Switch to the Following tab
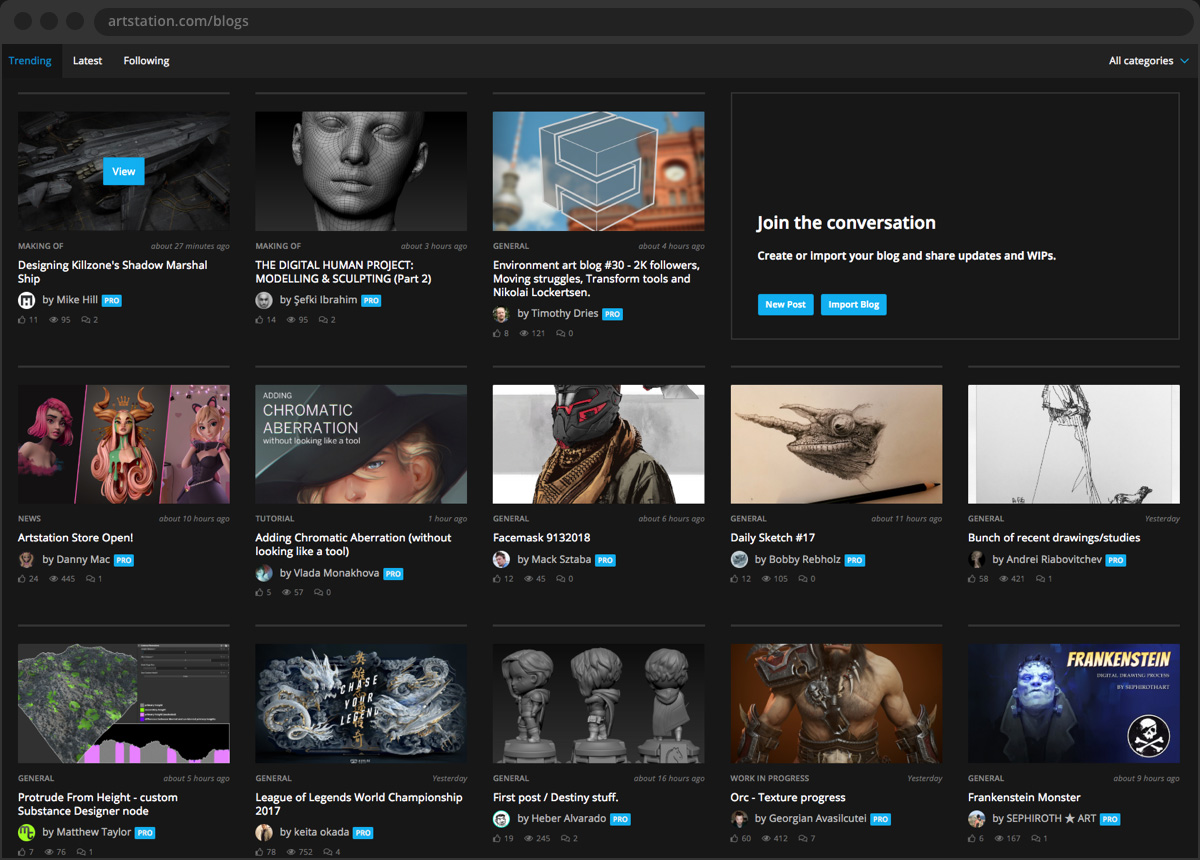This screenshot has width=1200, height=860. click(x=146, y=61)
